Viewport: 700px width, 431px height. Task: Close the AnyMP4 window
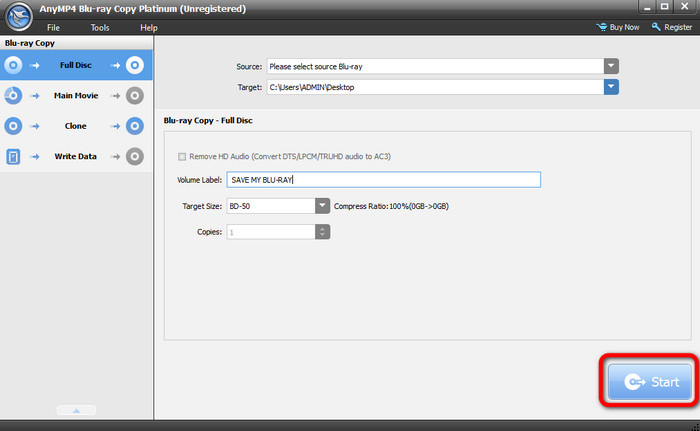[684, 7]
